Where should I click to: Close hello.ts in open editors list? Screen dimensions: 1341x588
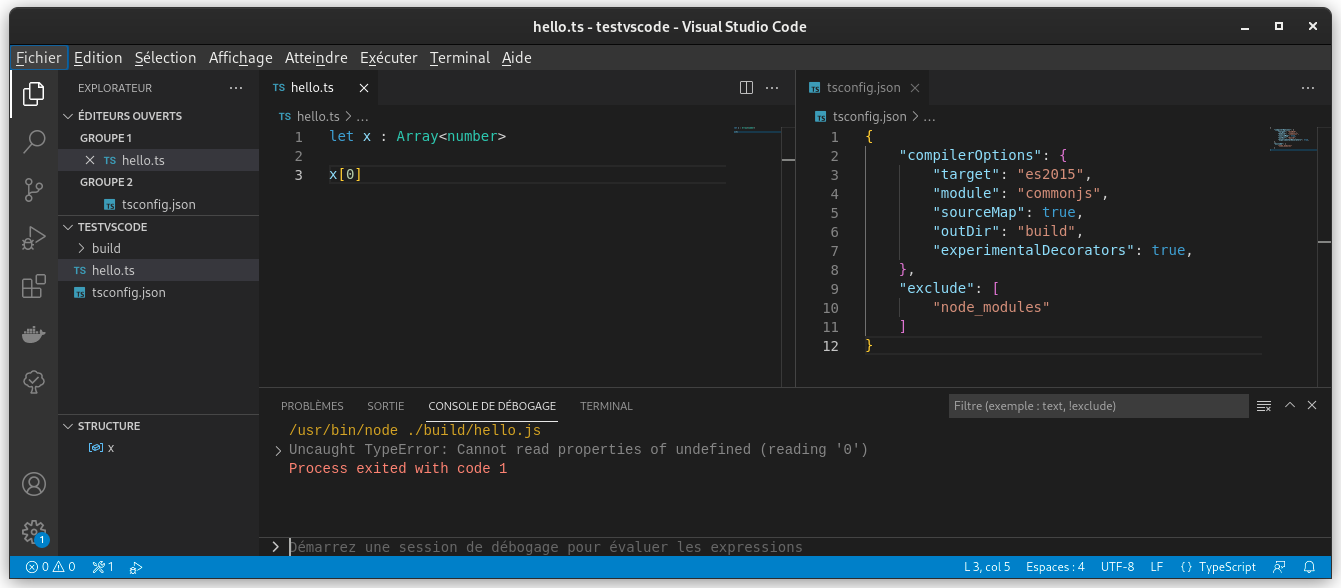90,160
